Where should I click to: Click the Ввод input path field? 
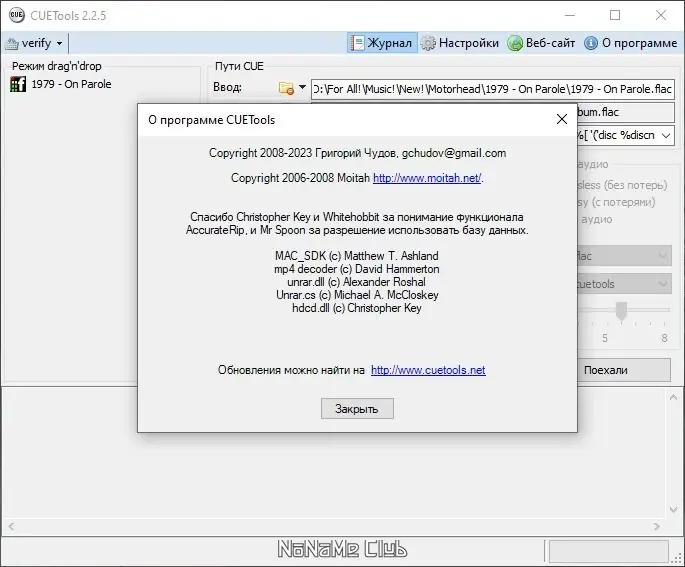point(492,89)
